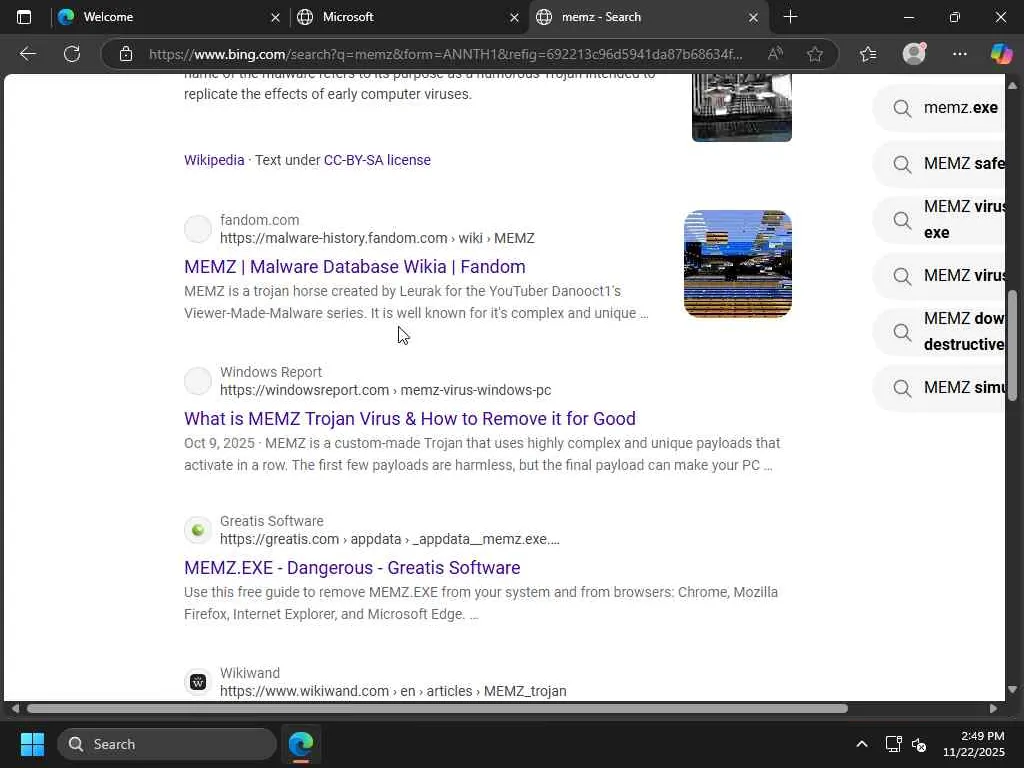Search related query MEMZ safe
Screen dimensions: 1024x768
[x=939, y=163]
